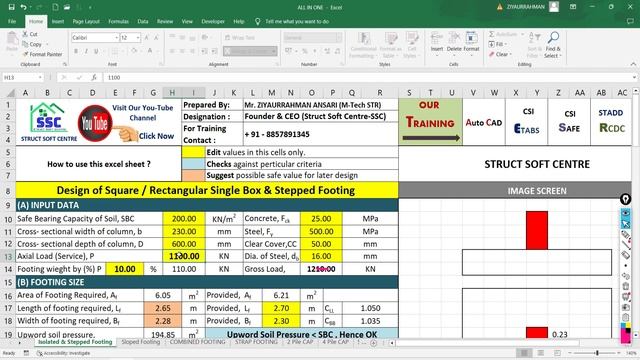The height and width of the screenshot is (360, 640).
Task: Switch to Page Break Preview in status bar
Action: tap(557, 353)
